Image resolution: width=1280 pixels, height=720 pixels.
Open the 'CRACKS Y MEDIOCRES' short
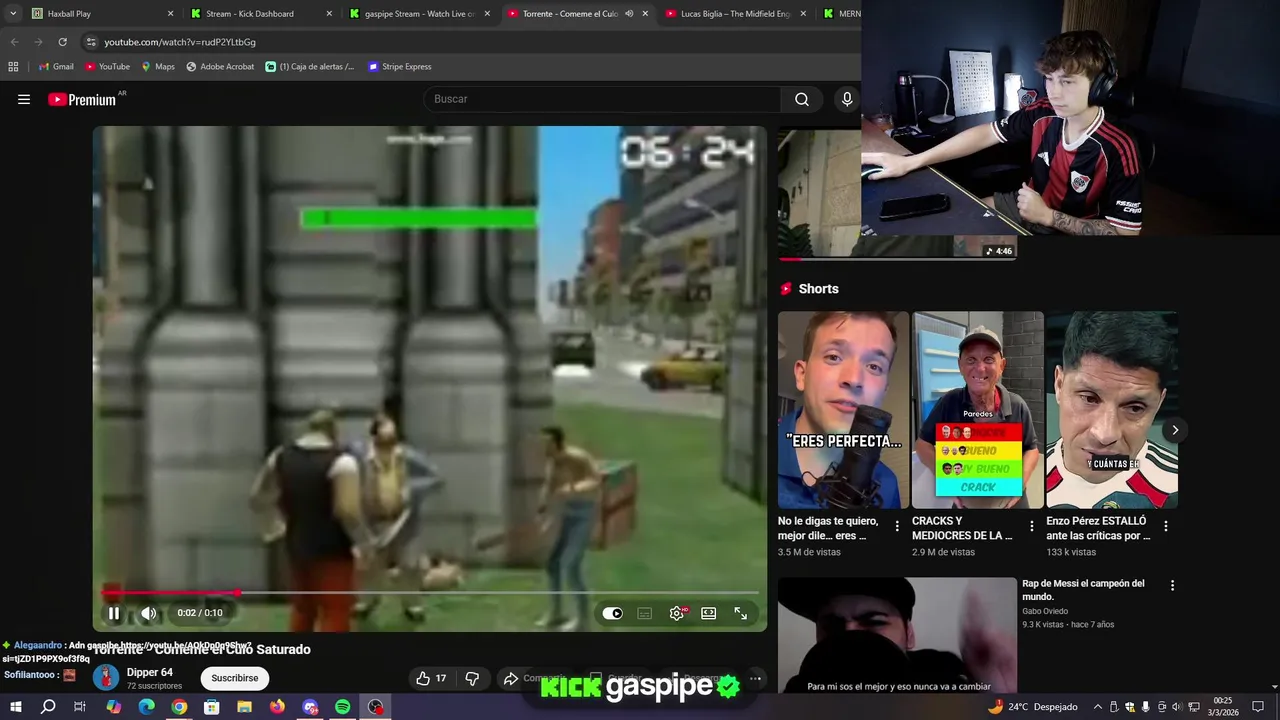977,410
